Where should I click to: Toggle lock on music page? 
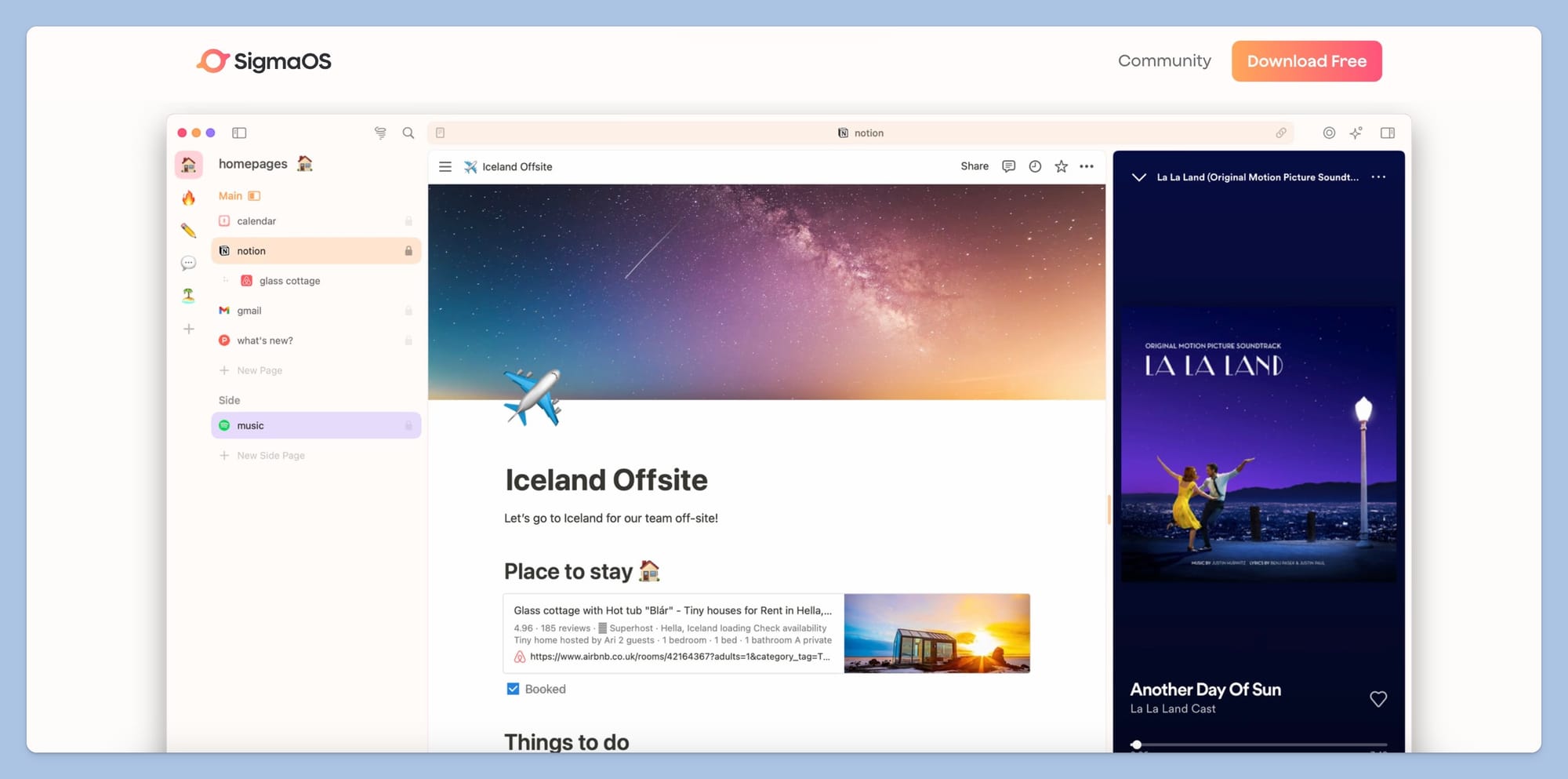[408, 425]
